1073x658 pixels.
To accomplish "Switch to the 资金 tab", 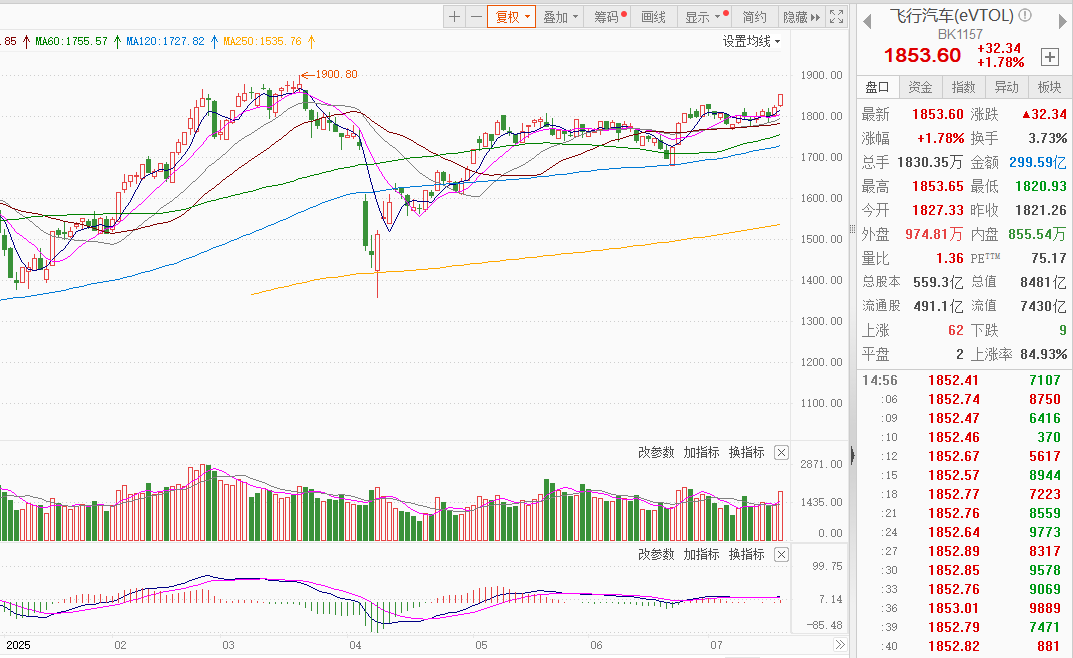I will tap(921, 88).
